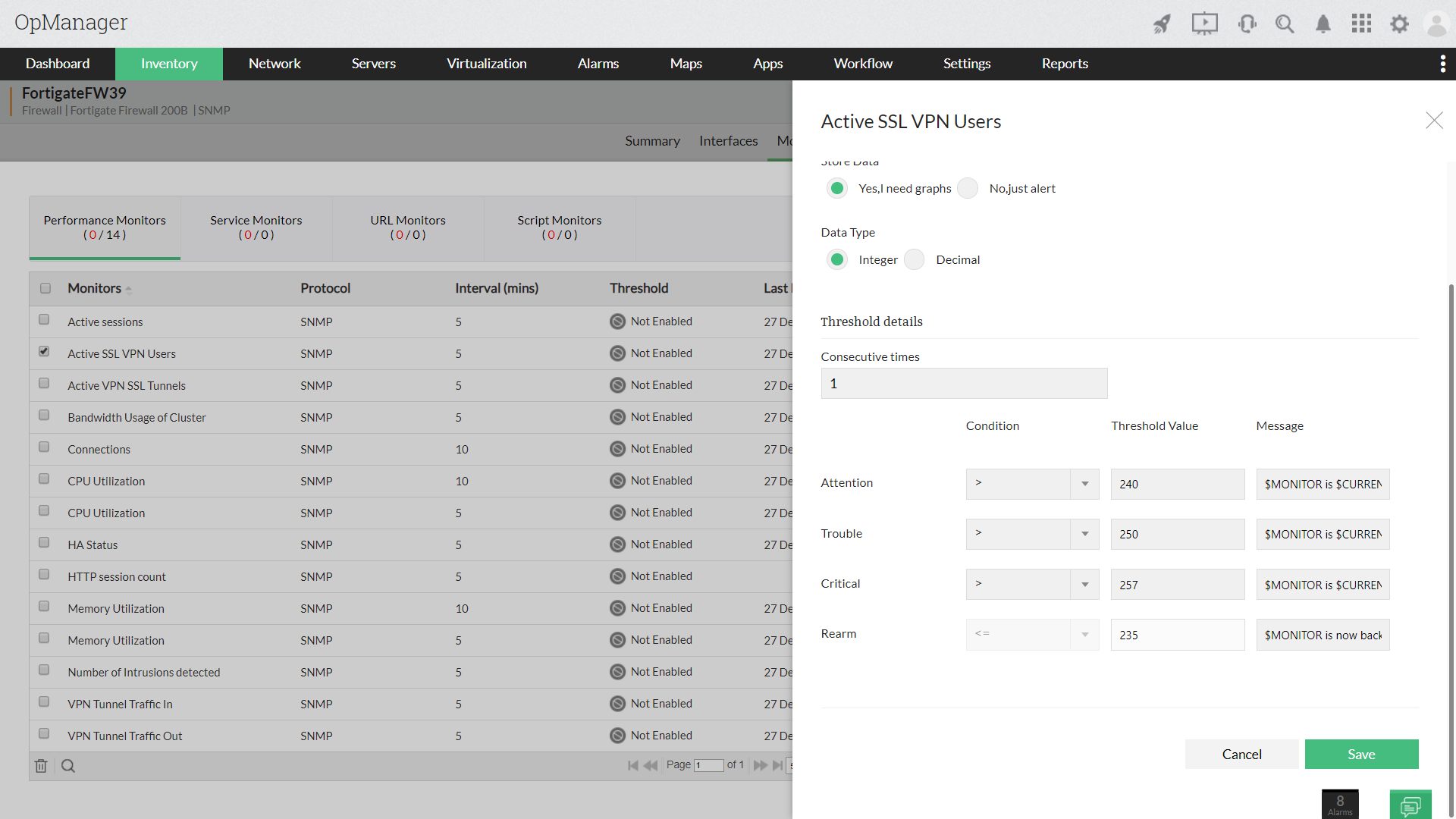Click the Consecutive times input field
This screenshot has width=1456, height=819.
pos(964,384)
